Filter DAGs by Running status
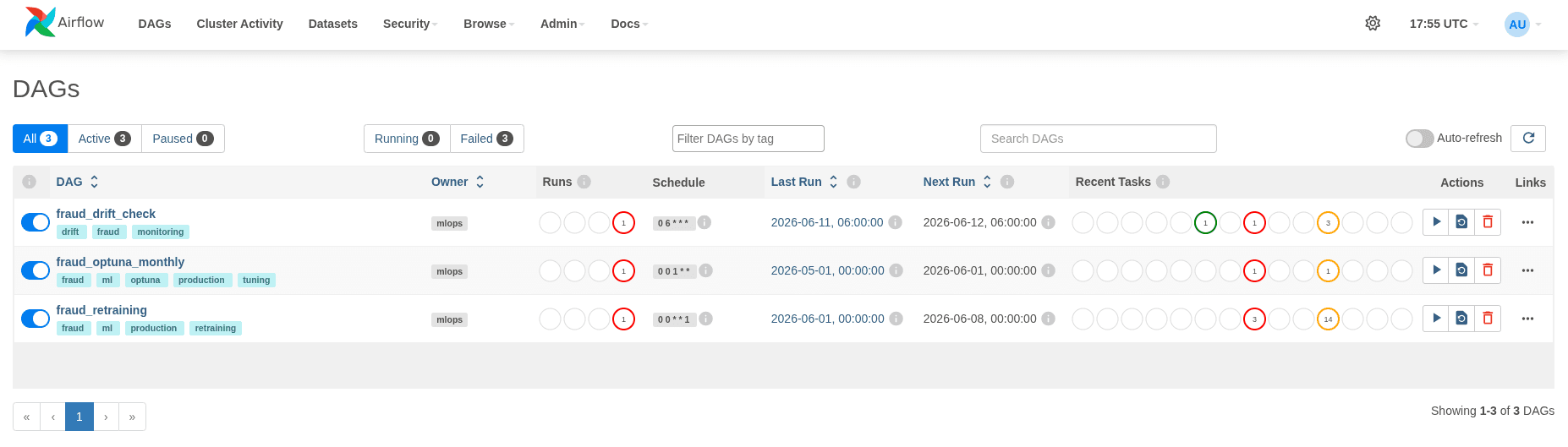The height and width of the screenshot is (447, 1568). (x=407, y=139)
